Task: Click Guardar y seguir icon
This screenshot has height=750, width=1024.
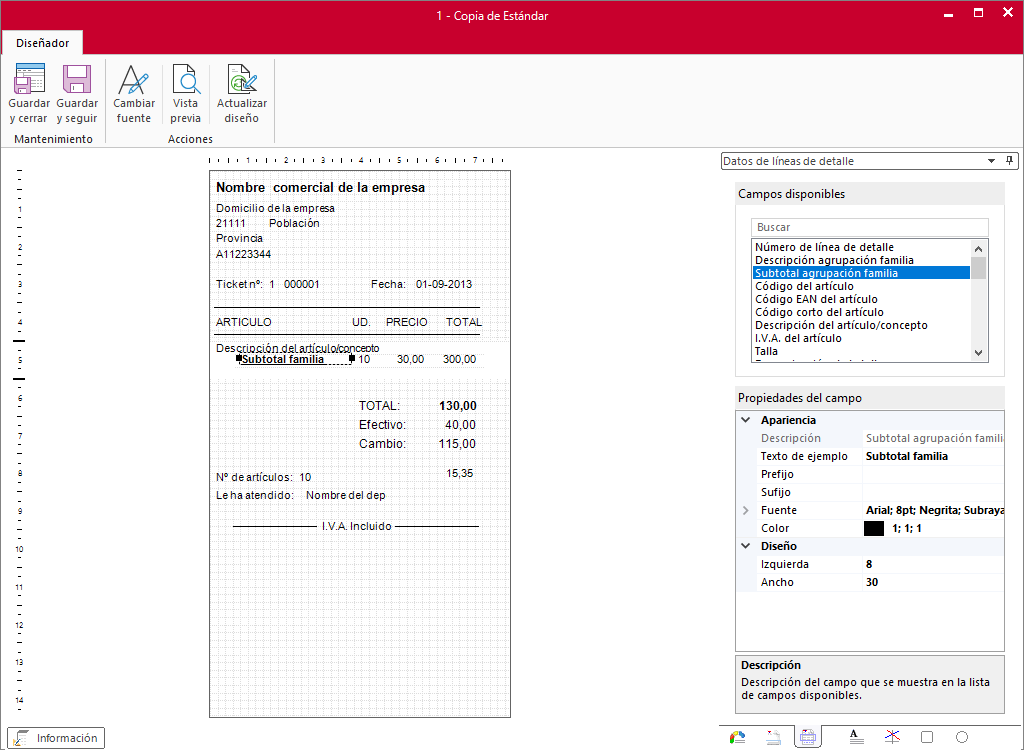Action: [77, 79]
